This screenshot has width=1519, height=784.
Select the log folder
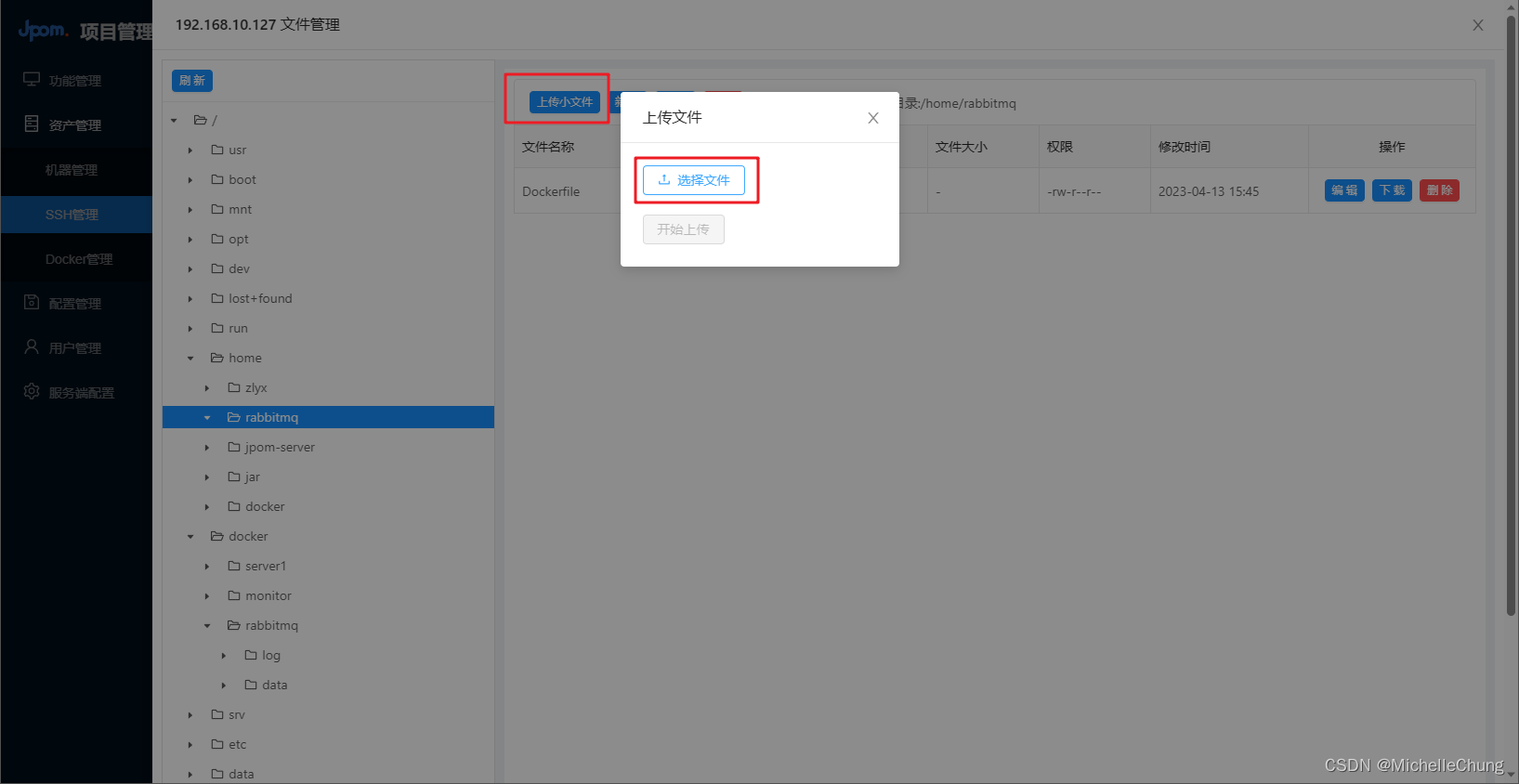[x=262, y=655]
